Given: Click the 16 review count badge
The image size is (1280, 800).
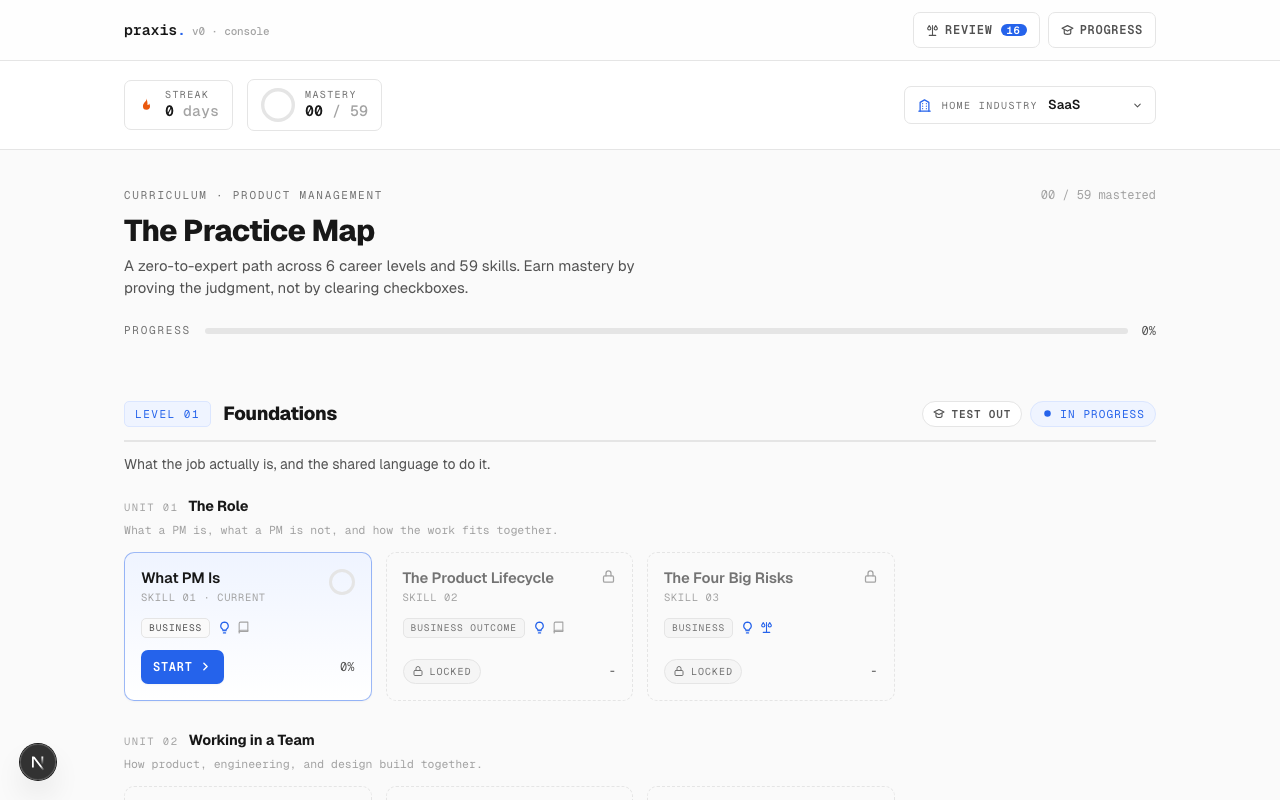Looking at the screenshot, I should (x=1014, y=30).
